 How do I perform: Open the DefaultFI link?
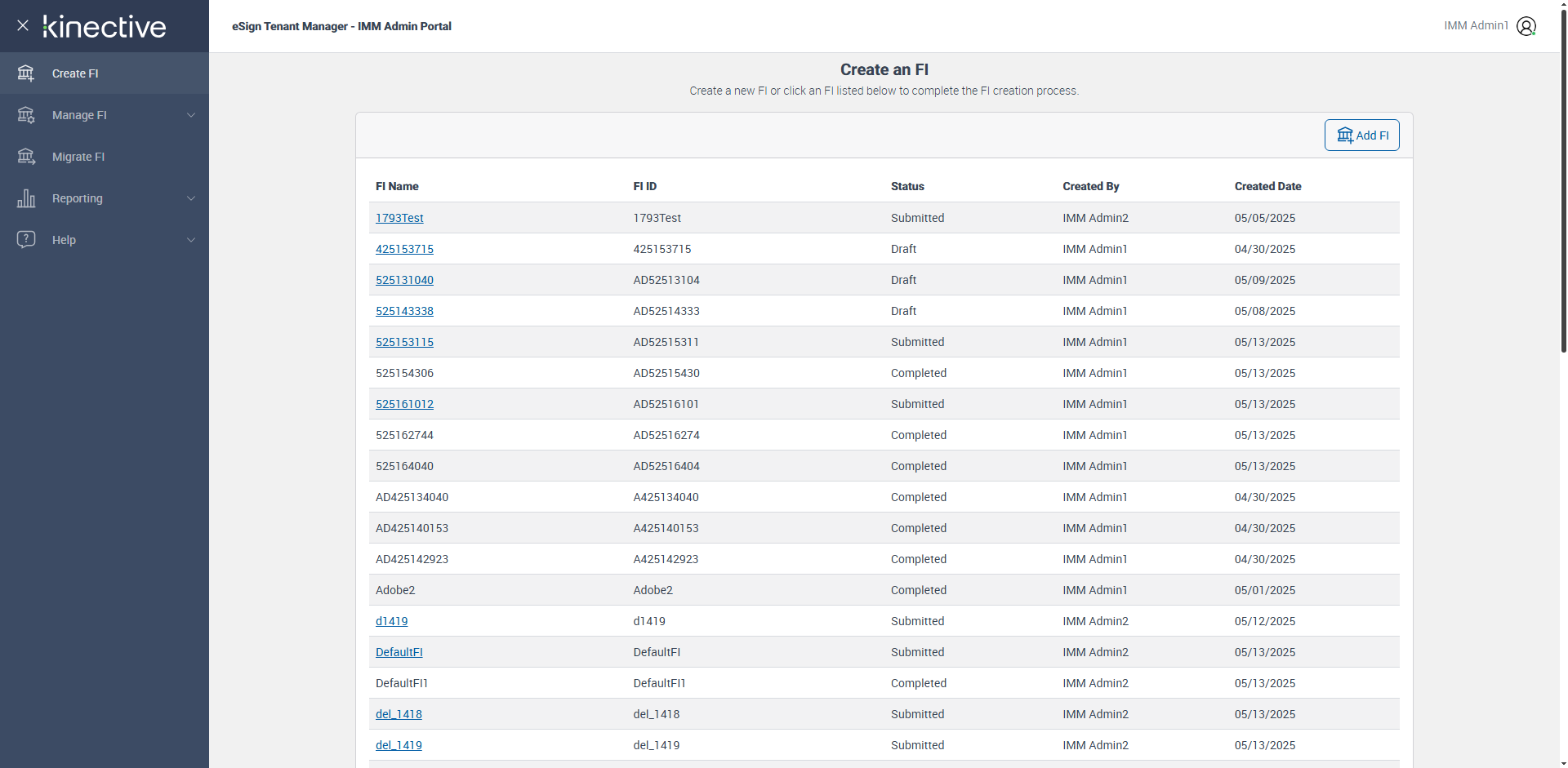pyautogui.click(x=399, y=652)
